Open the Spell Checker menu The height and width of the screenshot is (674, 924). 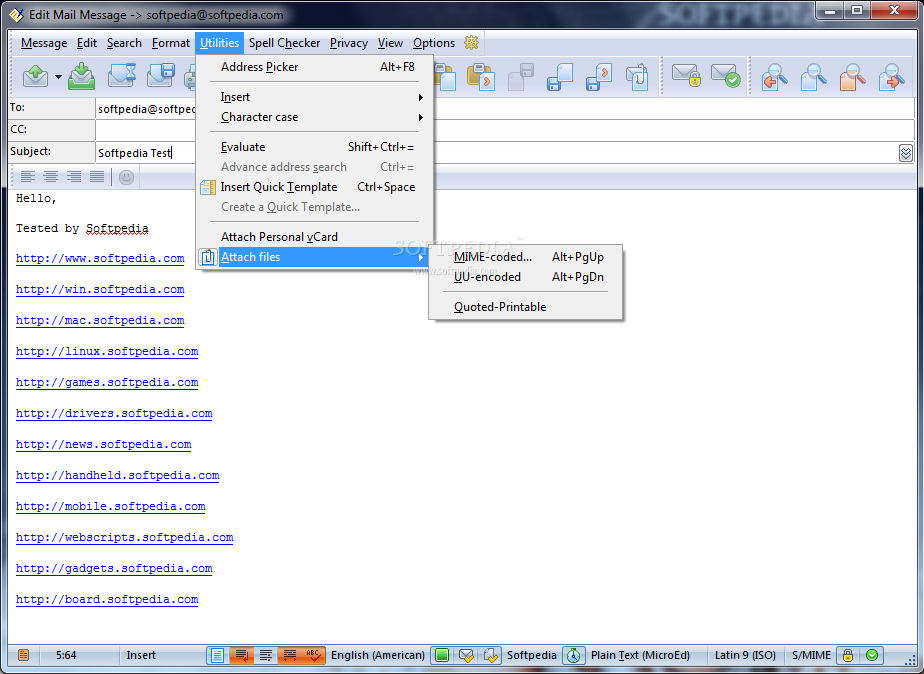[x=284, y=43]
